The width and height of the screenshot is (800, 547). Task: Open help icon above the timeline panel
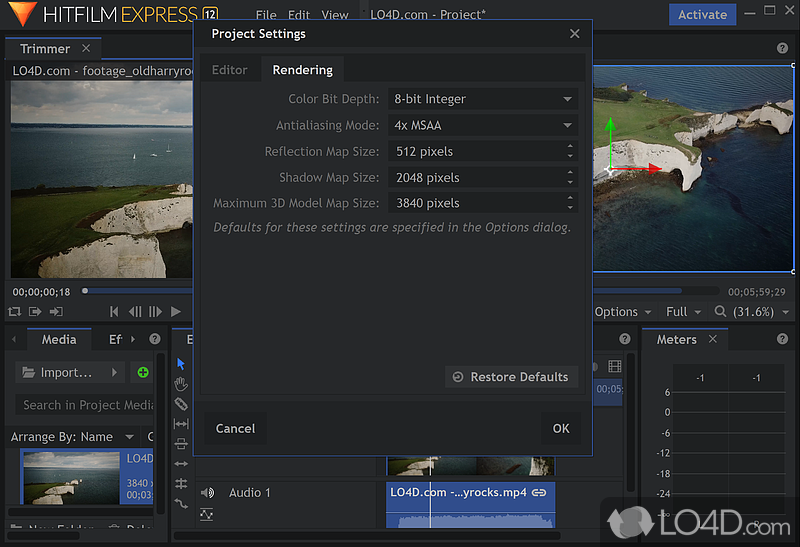coord(624,339)
